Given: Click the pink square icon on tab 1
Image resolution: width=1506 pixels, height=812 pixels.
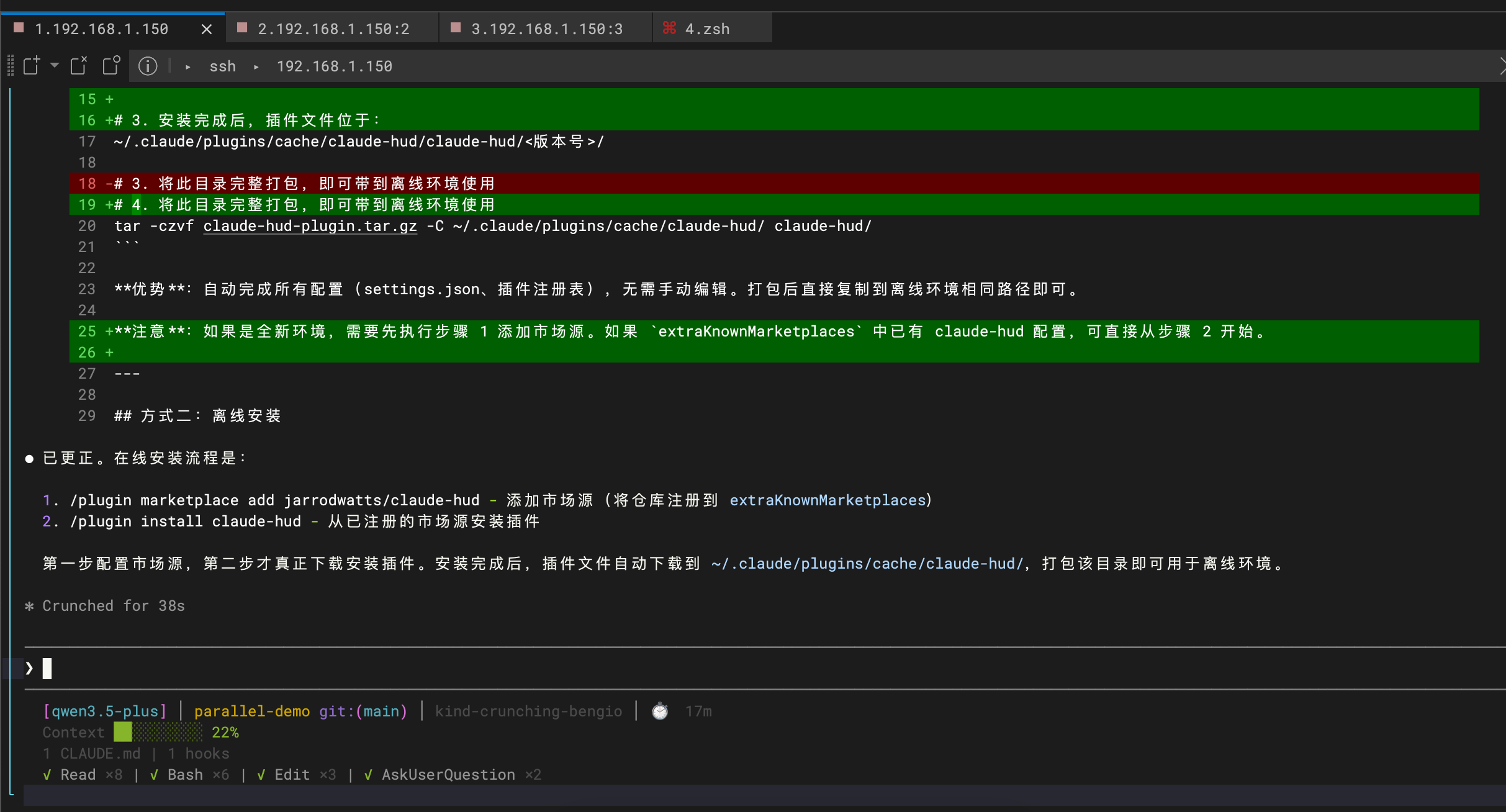Looking at the screenshot, I should pos(19,28).
